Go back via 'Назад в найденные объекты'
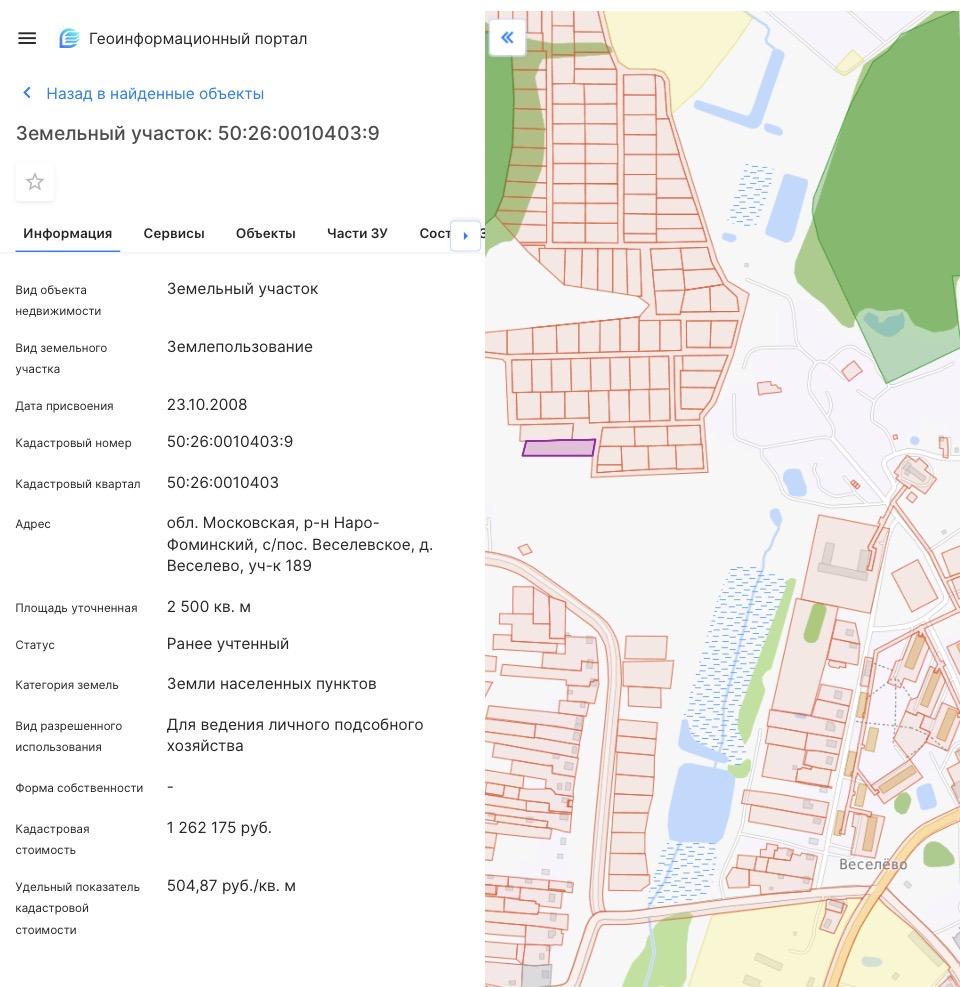This screenshot has width=960, height=987. (155, 93)
